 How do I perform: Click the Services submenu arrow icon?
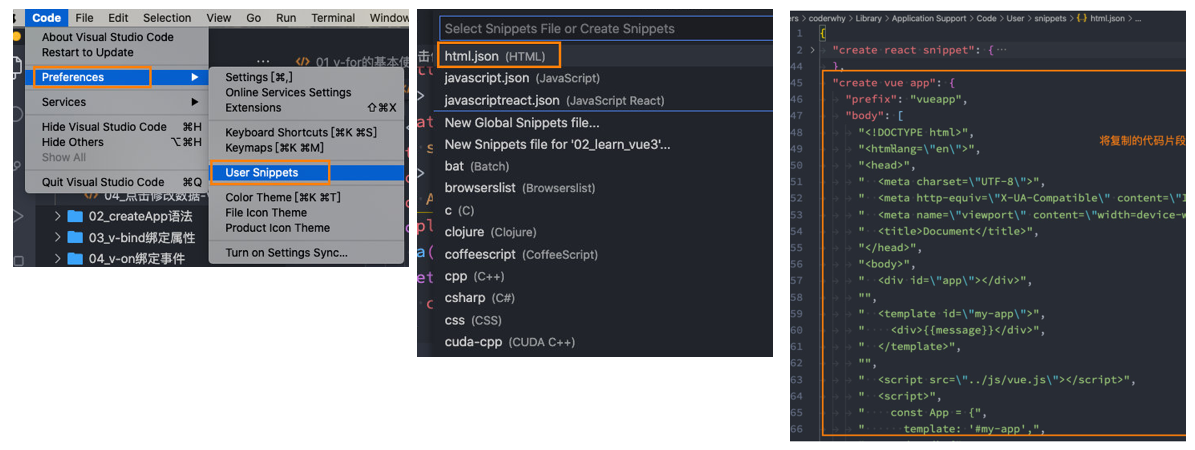click(x=195, y=101)
